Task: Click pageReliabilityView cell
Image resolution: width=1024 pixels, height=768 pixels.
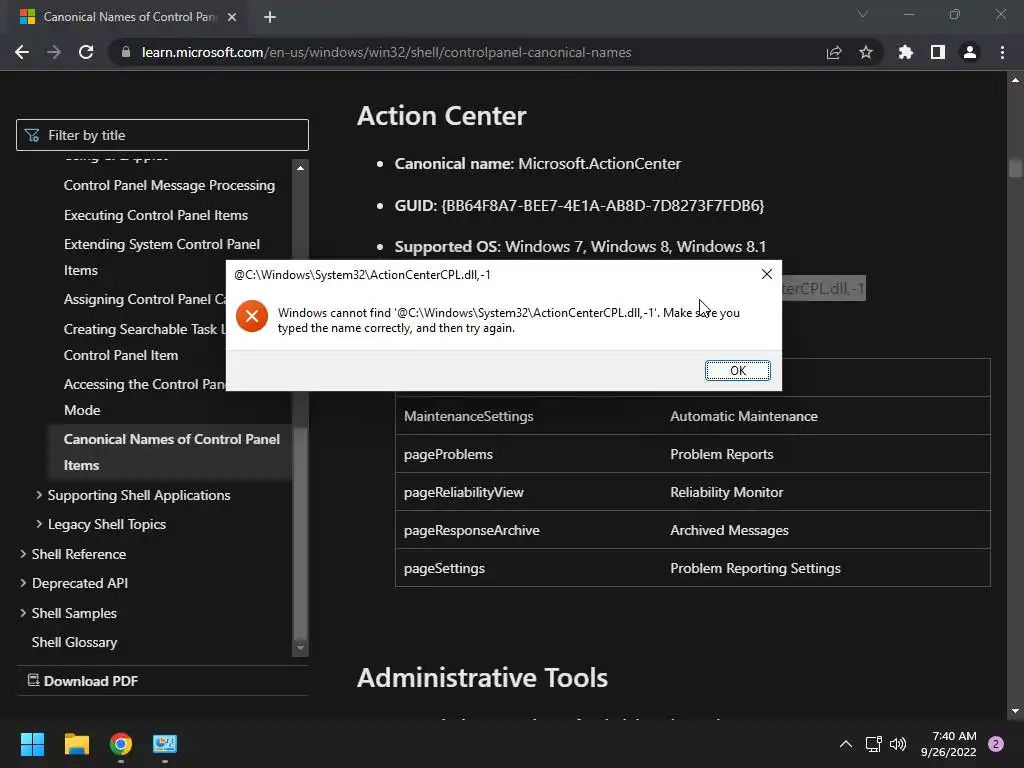Action: pyautogui.click(x=463, y=492)
